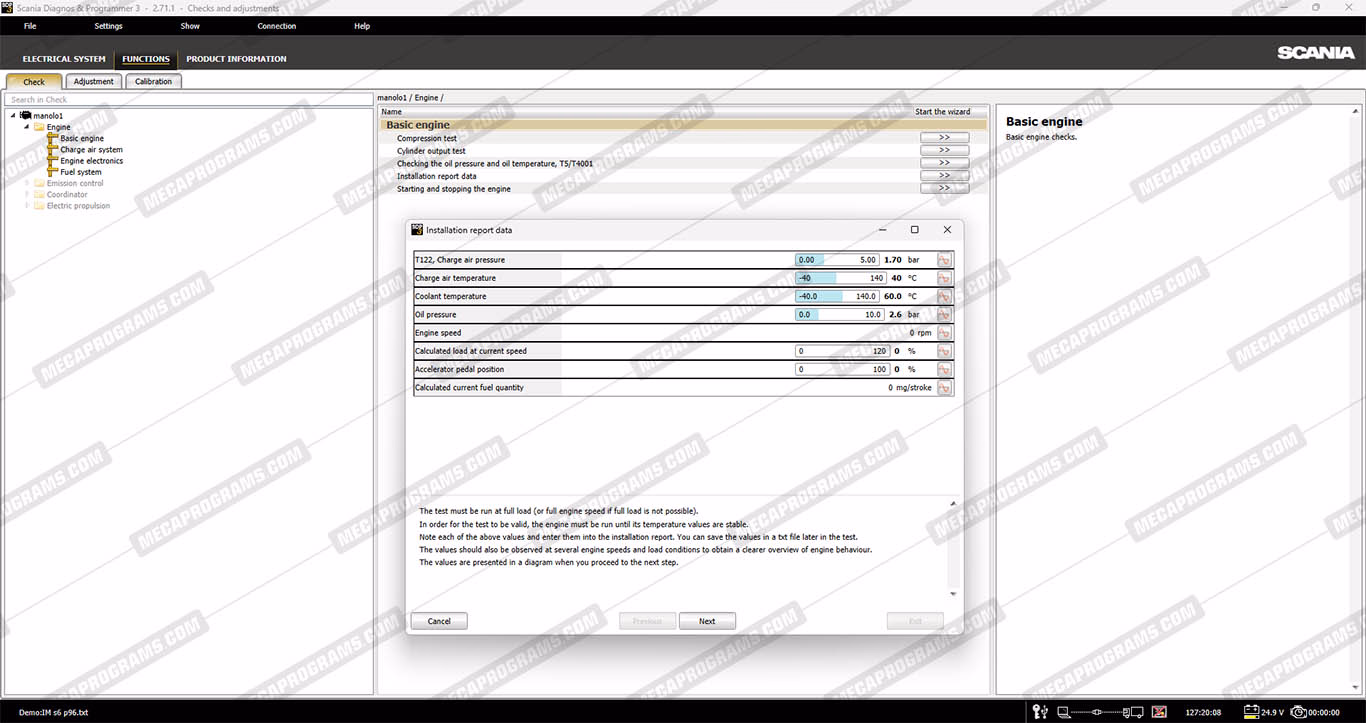Select the Check tab
Viewport: 1366px width, 723px height.
34,82
